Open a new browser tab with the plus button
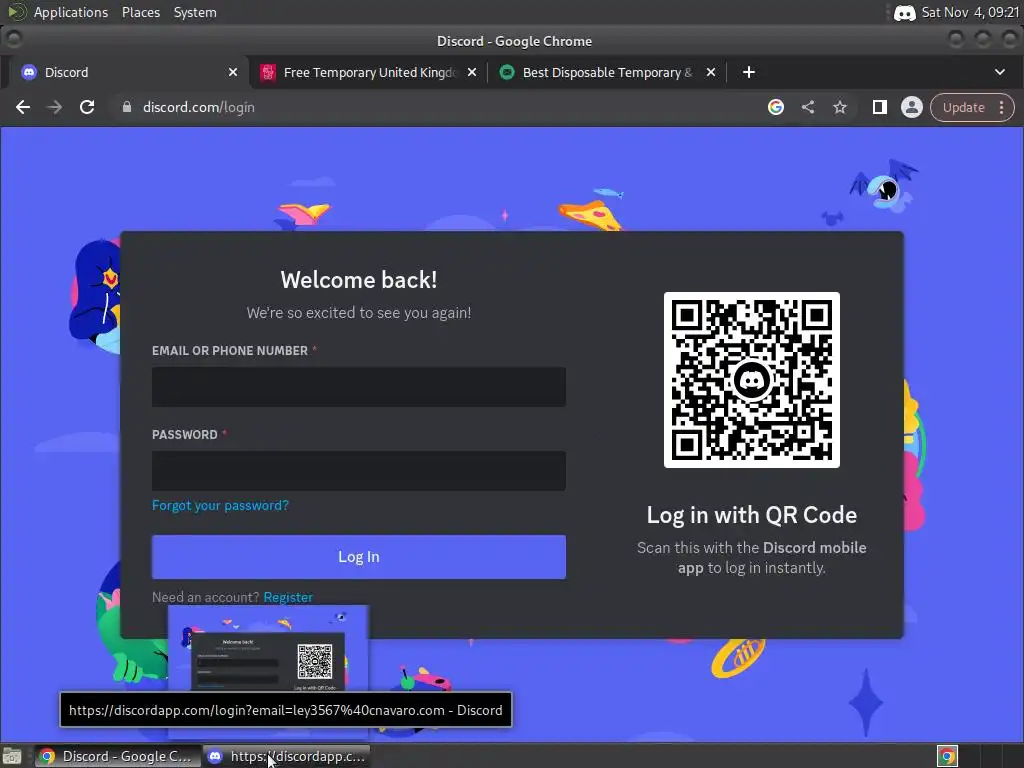Image resolution: width=1024 pixels, height=768 pixels. (748, 72)
